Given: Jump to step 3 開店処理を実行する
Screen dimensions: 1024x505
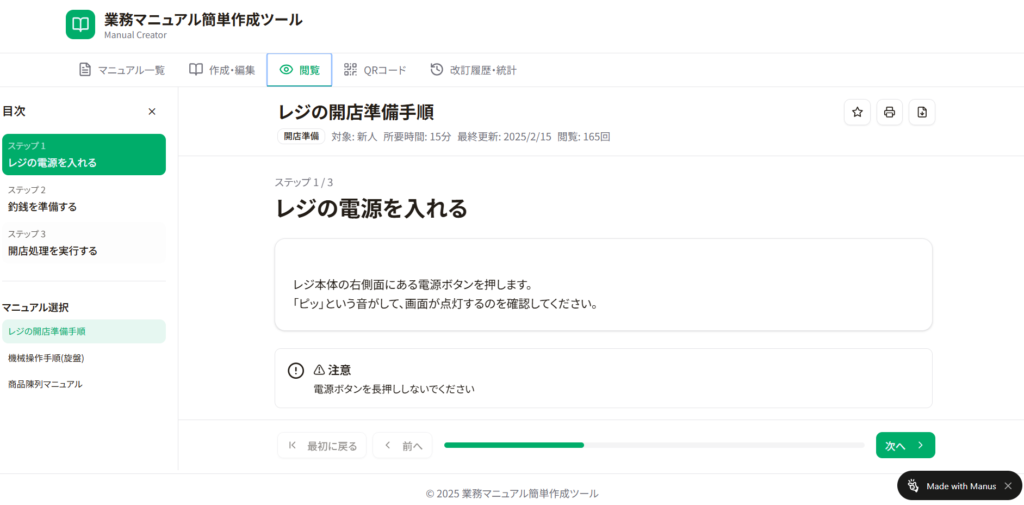Looking at the screenshot, I should (x=84, y=243).
